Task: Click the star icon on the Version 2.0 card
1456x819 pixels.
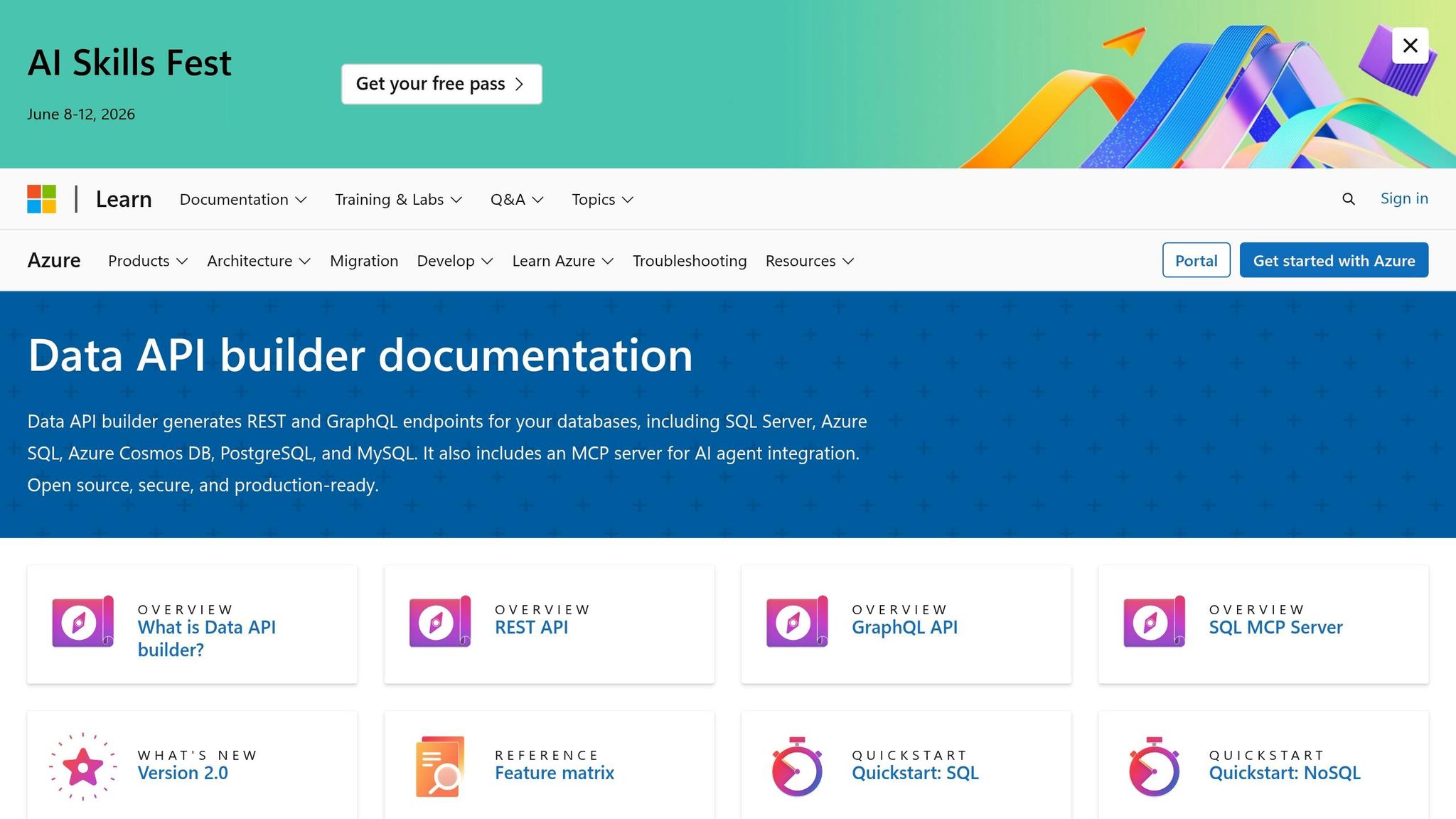Action: click(83, 766)
